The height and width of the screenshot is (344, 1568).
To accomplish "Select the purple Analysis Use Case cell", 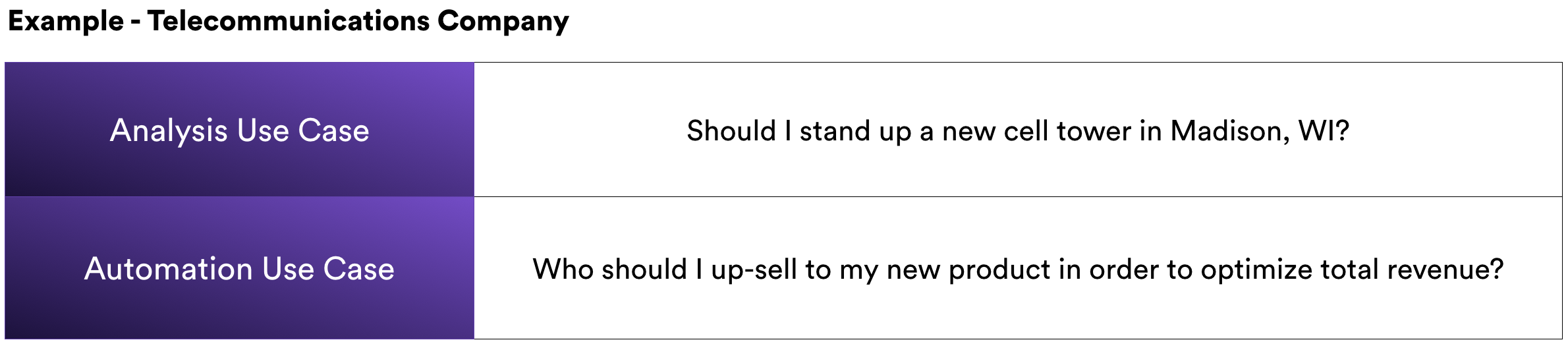I will (x=239, y=129).
